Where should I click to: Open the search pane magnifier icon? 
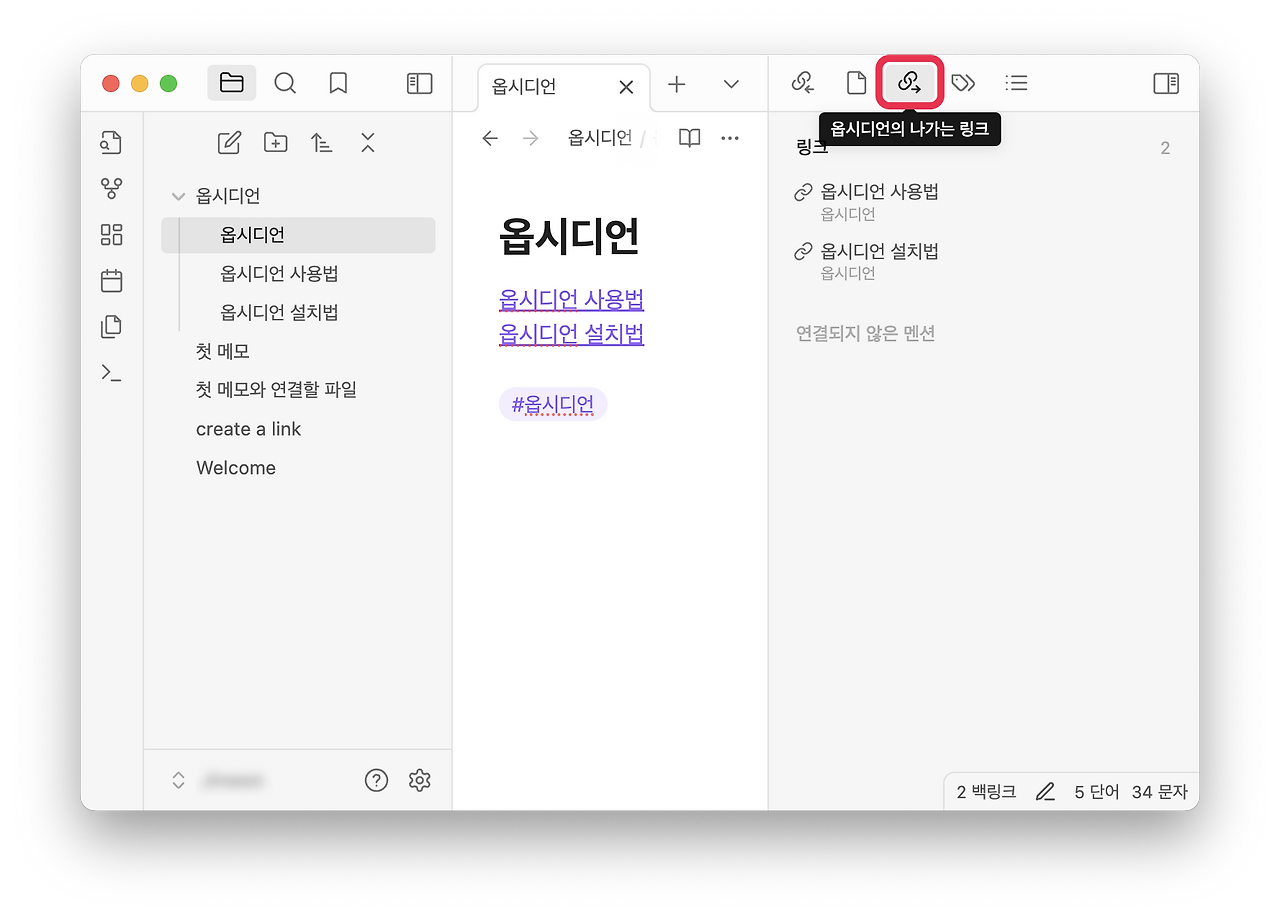click(285, 83)
